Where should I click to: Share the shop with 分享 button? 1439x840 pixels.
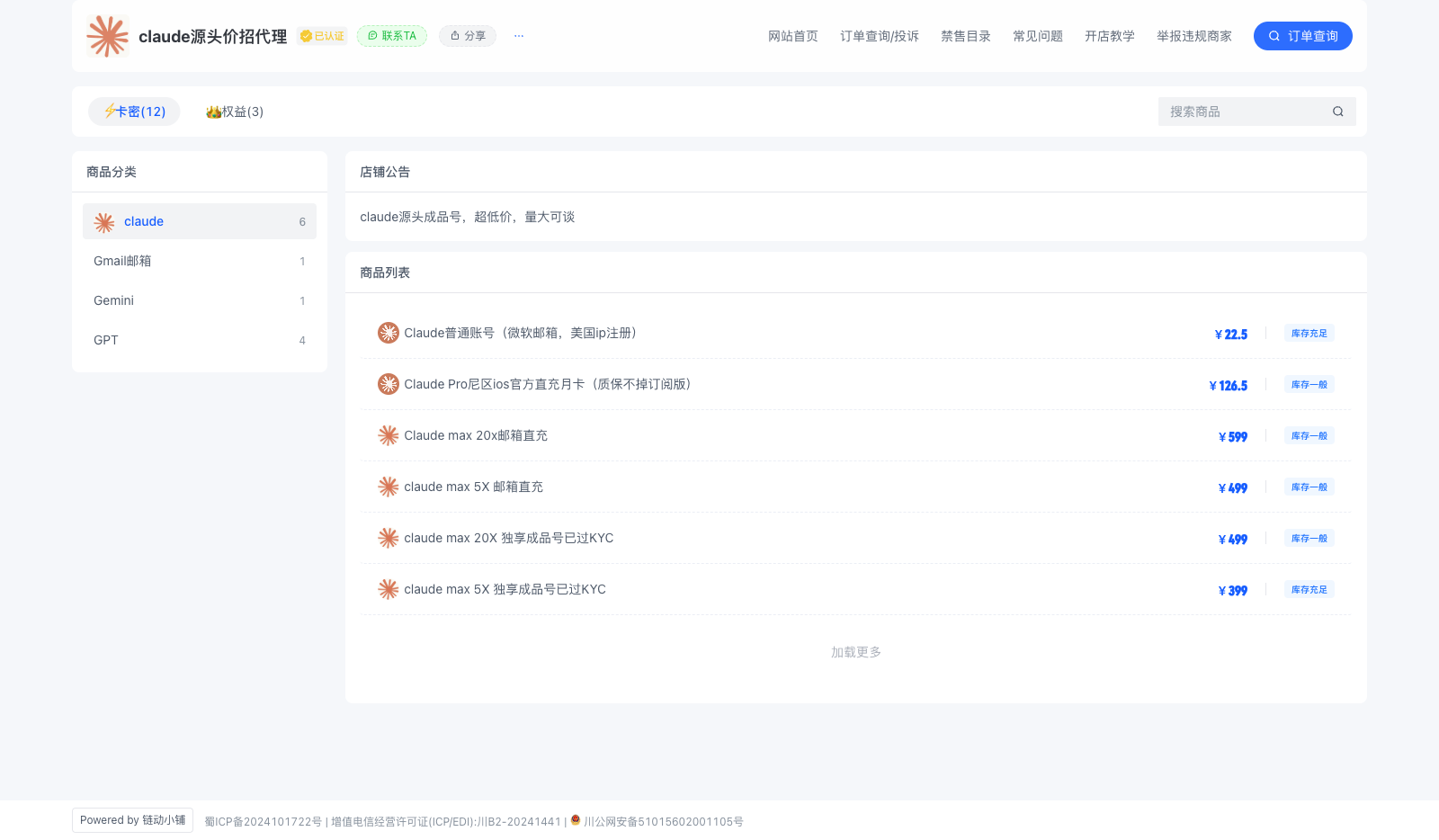tap(468, 36)
